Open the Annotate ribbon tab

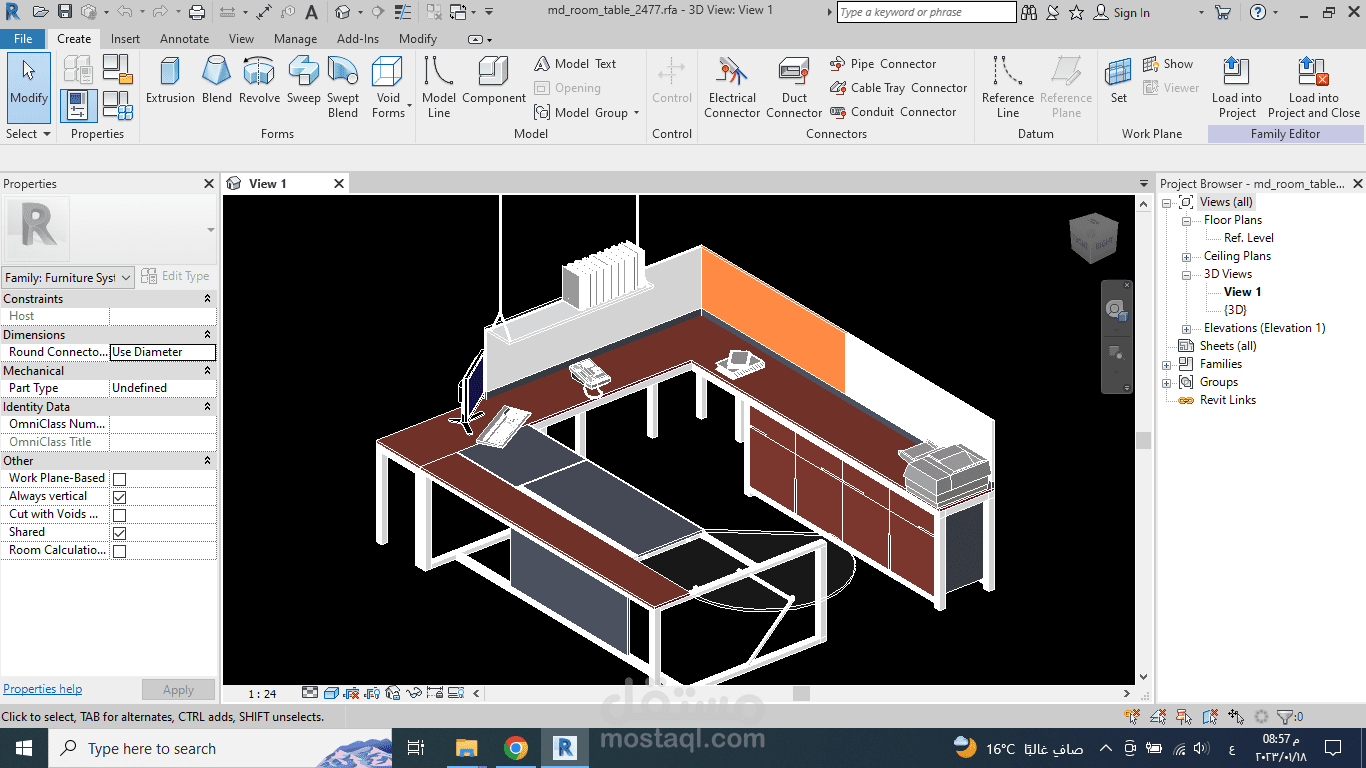point(185,39)
